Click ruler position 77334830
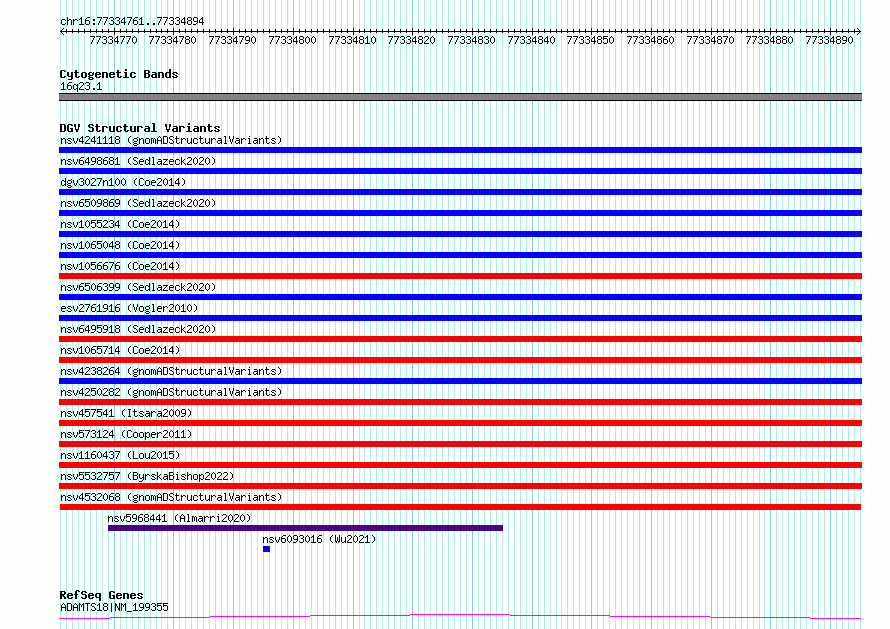 pos(471,40)
